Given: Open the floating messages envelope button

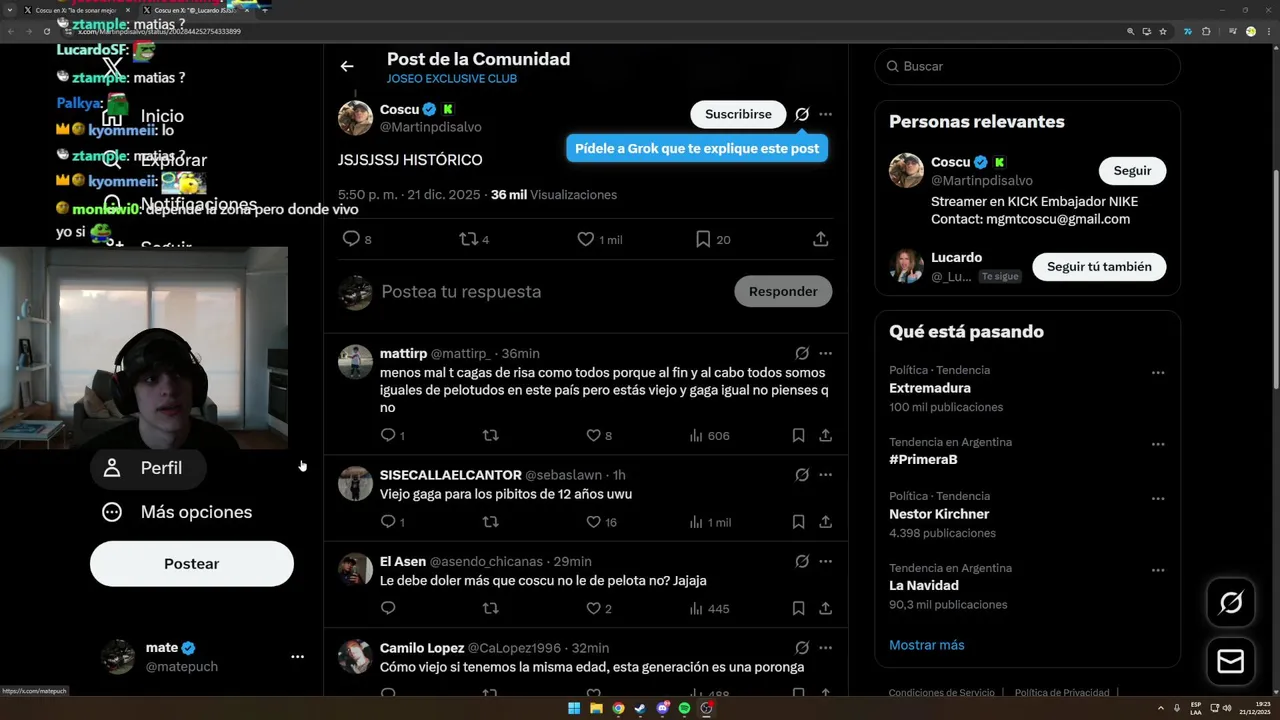Looking at the screenshot, I should click(1231, 661).
